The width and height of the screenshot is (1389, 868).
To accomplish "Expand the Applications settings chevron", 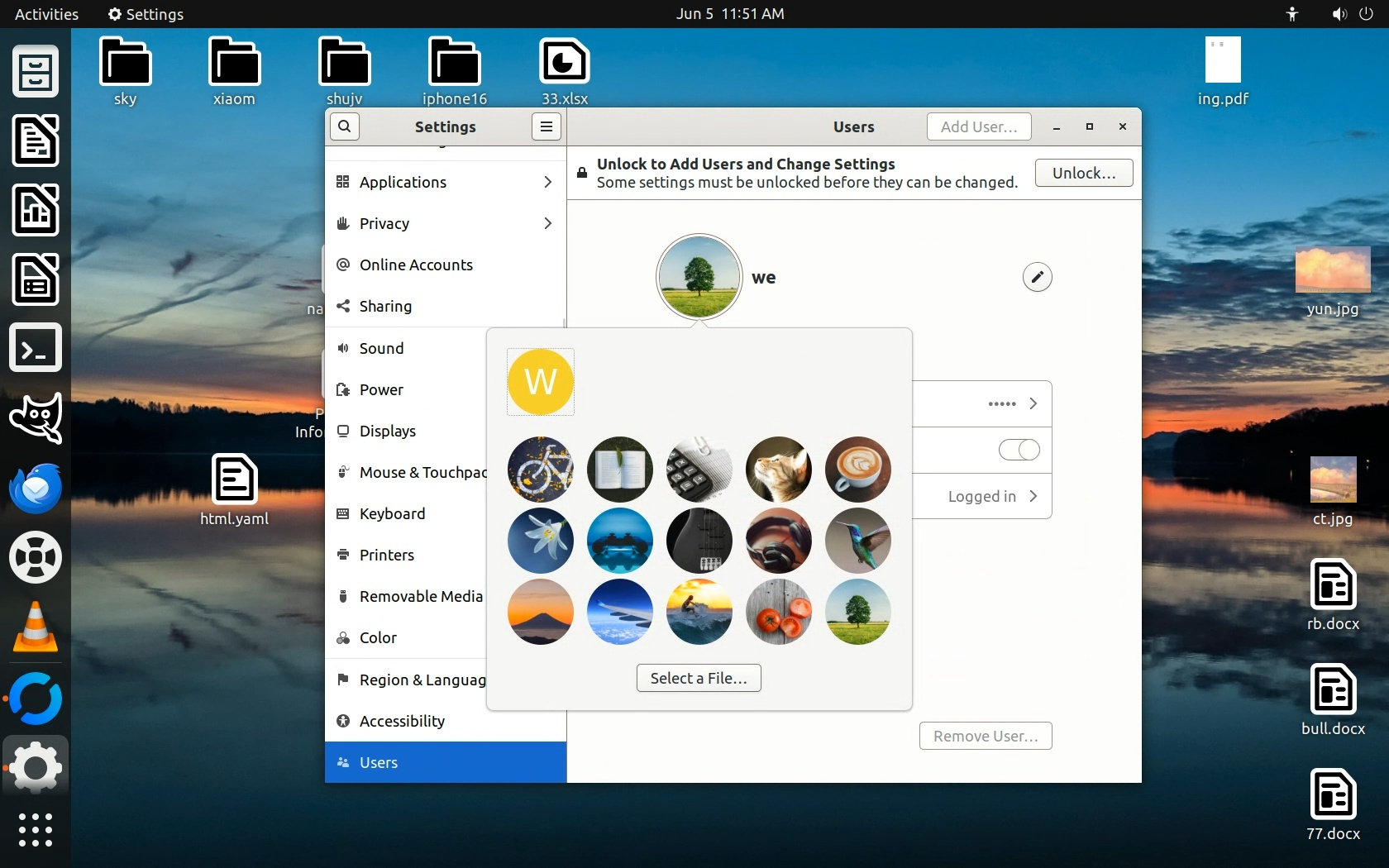I will (x=547, y=182).
